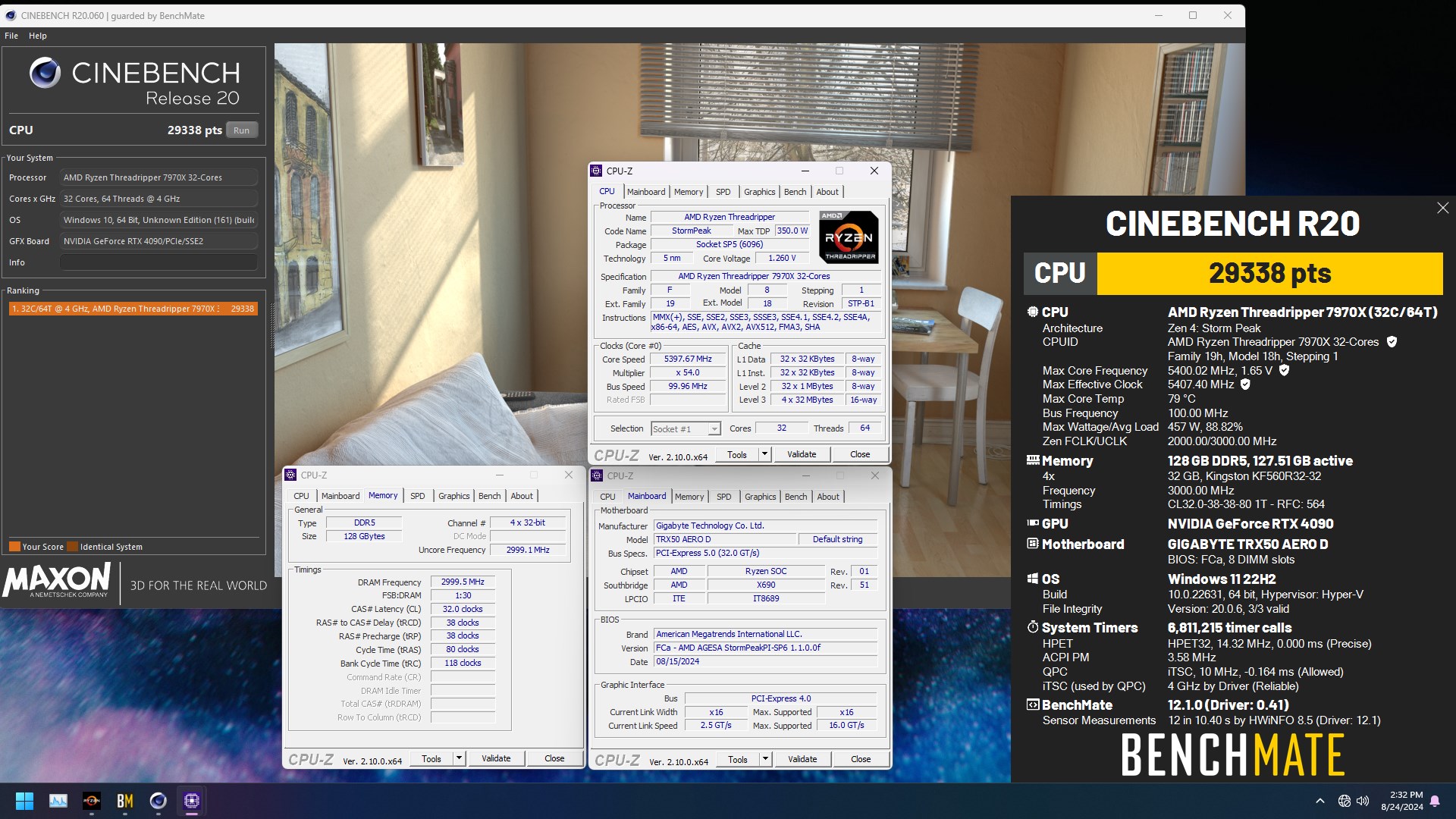Viewport: 1456px width, 819px height.
Task: Click the taskbar clock and date
Action: tap(1402, 801)
